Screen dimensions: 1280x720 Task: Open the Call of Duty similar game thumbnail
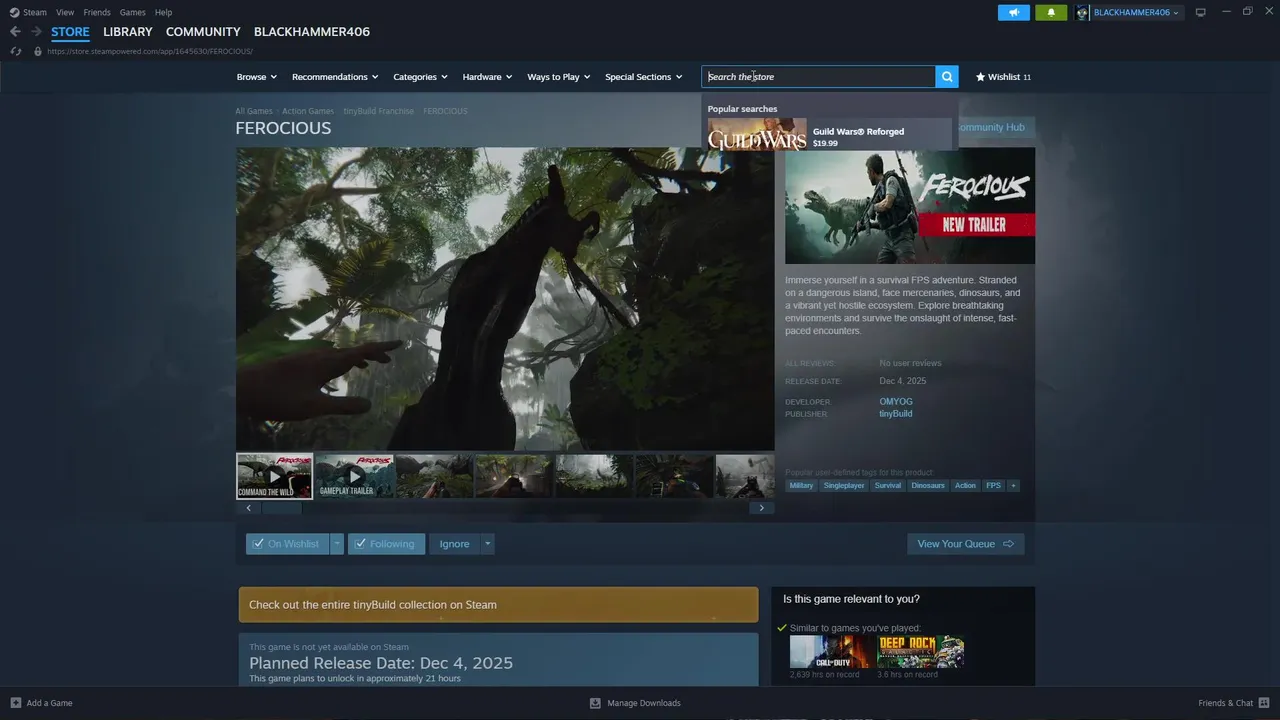832,652
